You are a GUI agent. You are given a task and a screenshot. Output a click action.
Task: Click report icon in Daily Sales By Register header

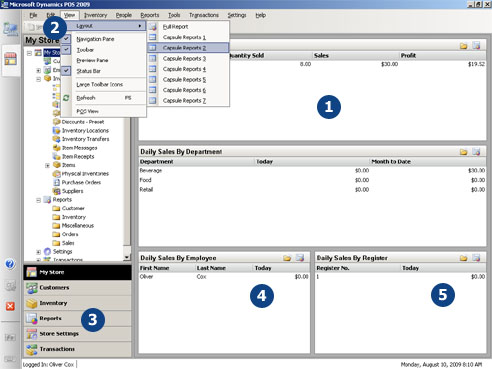pyautogui.click(x=476, y=258)
